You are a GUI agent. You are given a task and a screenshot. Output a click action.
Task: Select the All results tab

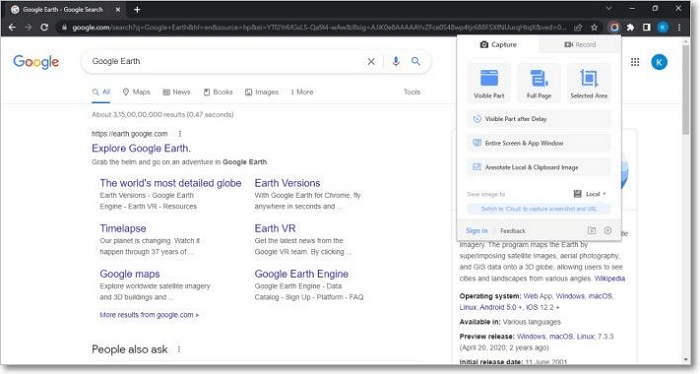(x=101, y=92)
